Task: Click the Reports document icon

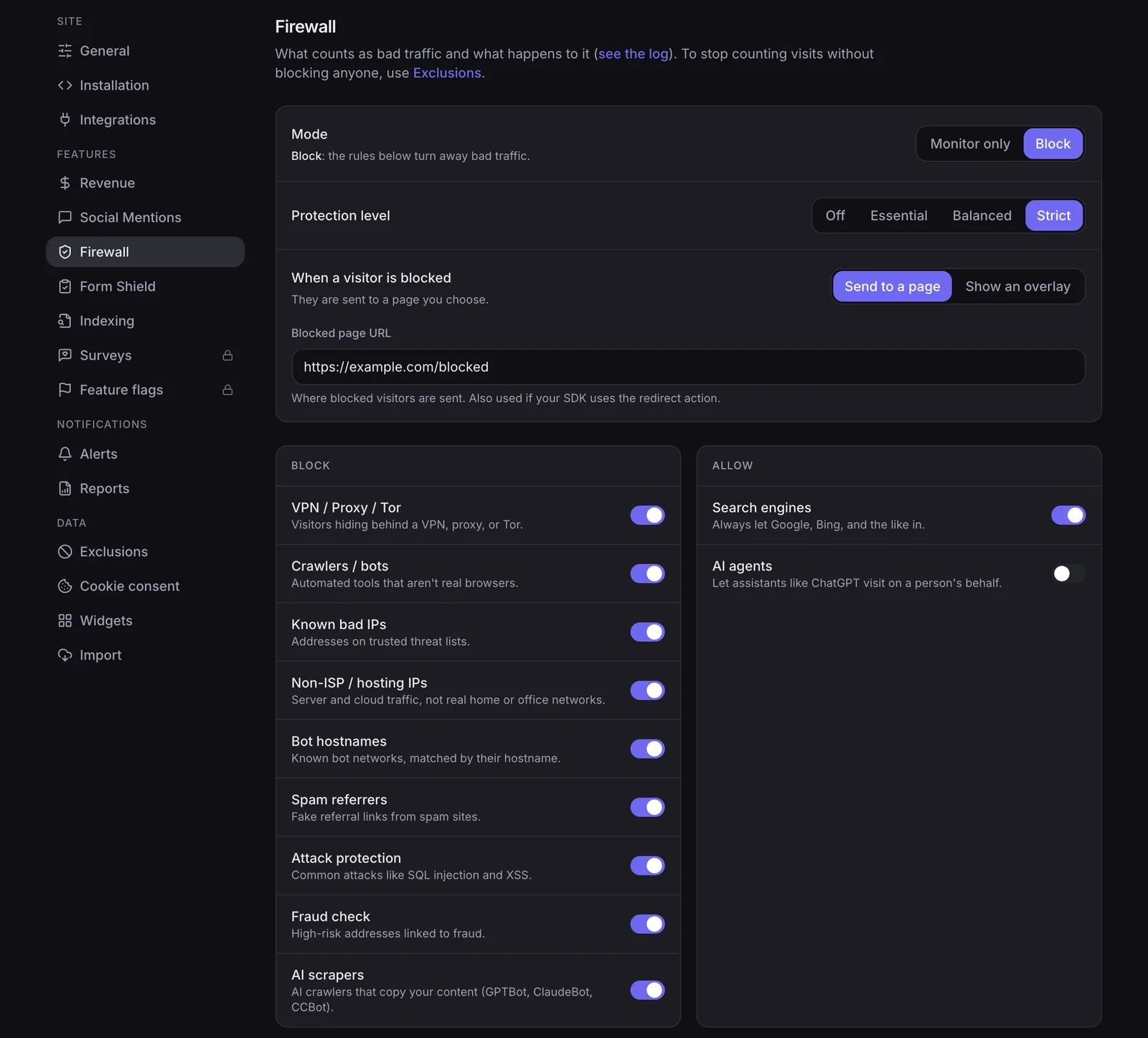Action: (65, 488)
